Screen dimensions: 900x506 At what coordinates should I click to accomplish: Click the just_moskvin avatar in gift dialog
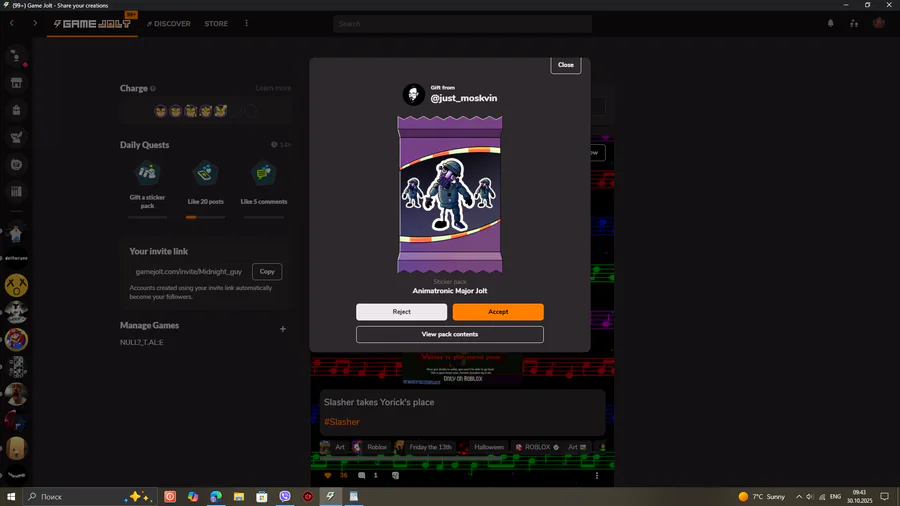[413, 94]
